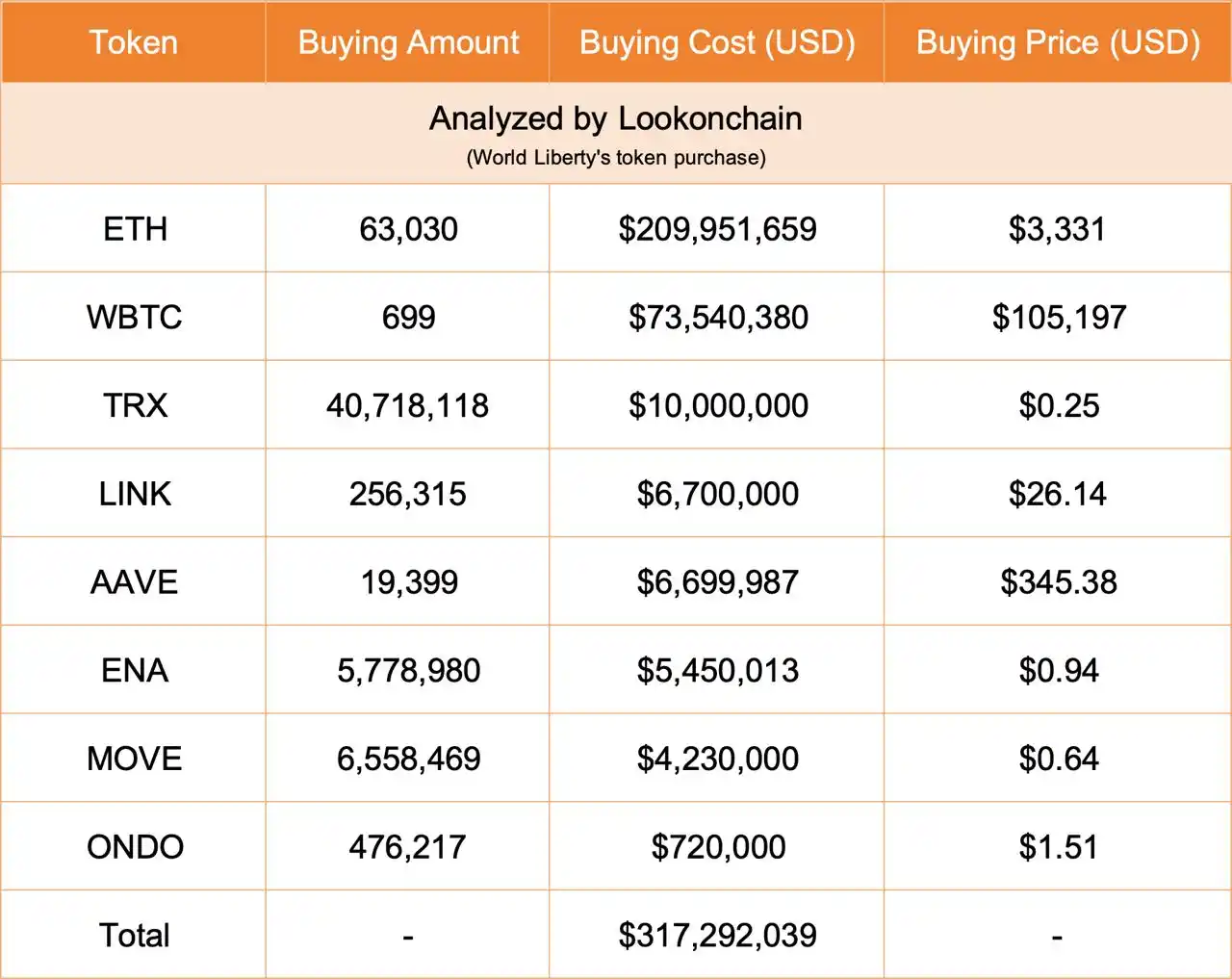The width and height of the screenshot is (1232, 979).
Task: Click the Analyzed by Lookonchain title
Action: pos(616,118)
